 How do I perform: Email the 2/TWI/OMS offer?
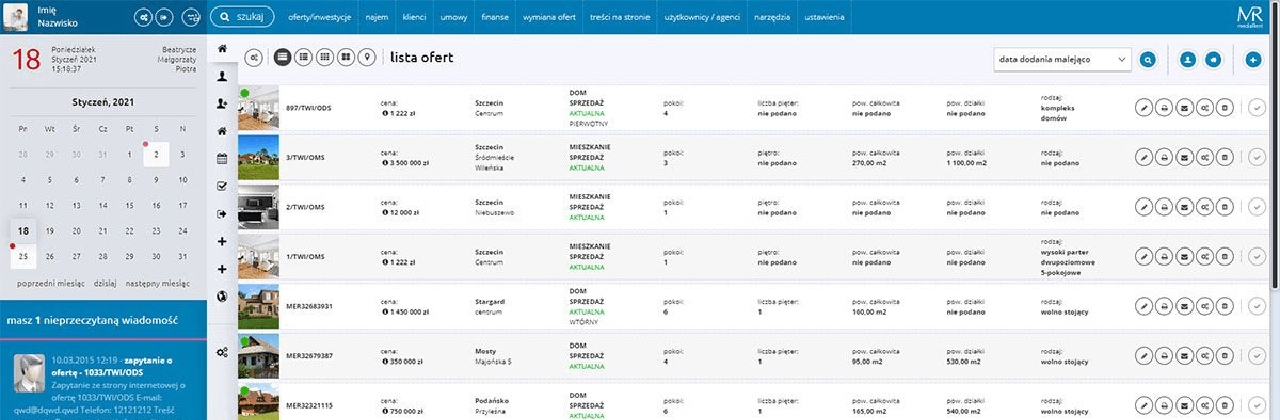tap(1186, 206)
